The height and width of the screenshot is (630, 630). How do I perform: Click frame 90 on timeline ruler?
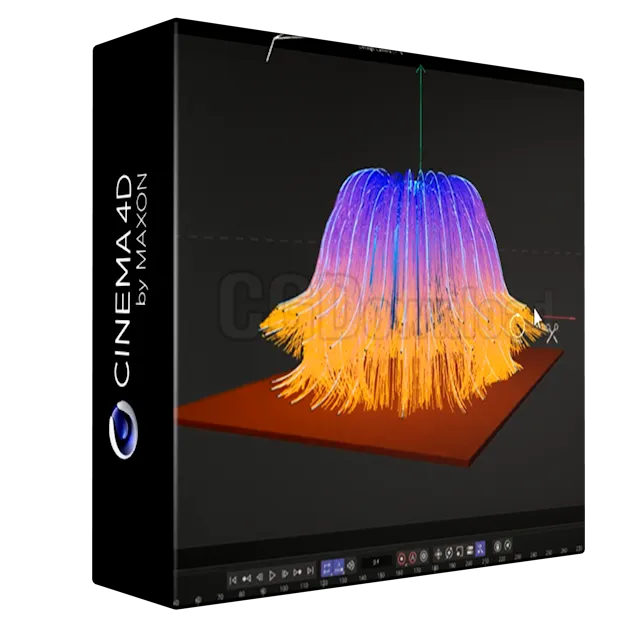pyautogui.click(x=263, y=591)
